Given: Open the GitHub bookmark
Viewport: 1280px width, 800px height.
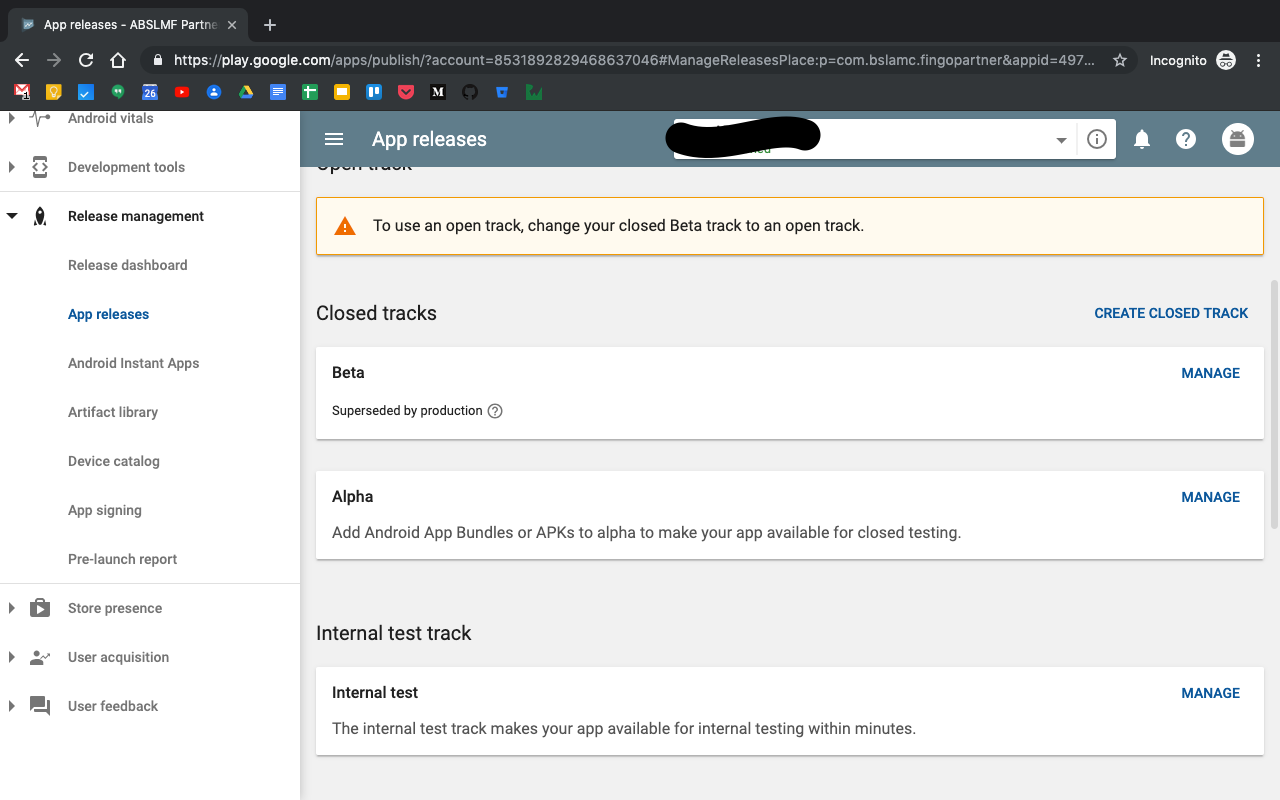Looking at the screenshot, I should pos(470,92).
